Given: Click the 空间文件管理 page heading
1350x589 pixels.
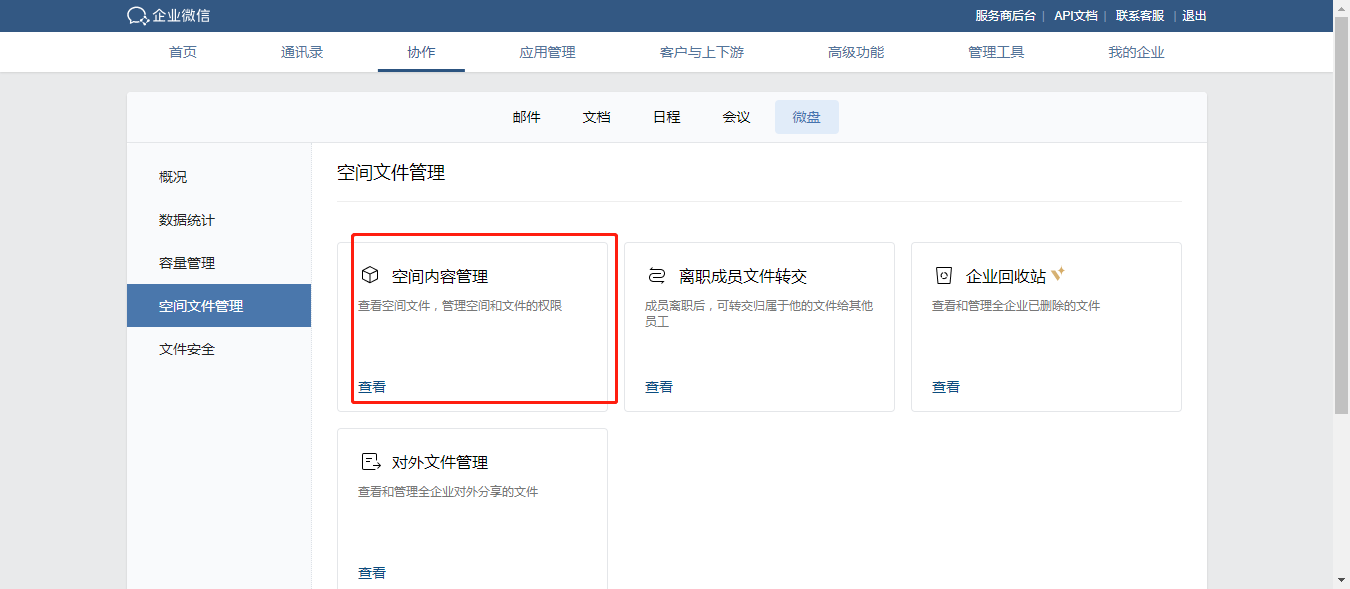Looking at the screenshot, I should pos(391,172).
